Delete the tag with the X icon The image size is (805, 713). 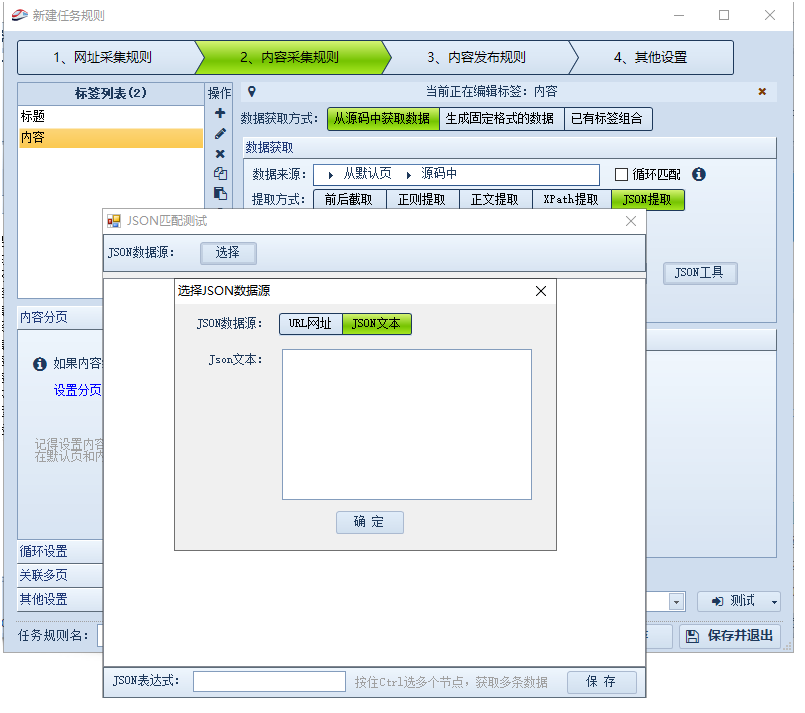219,153
